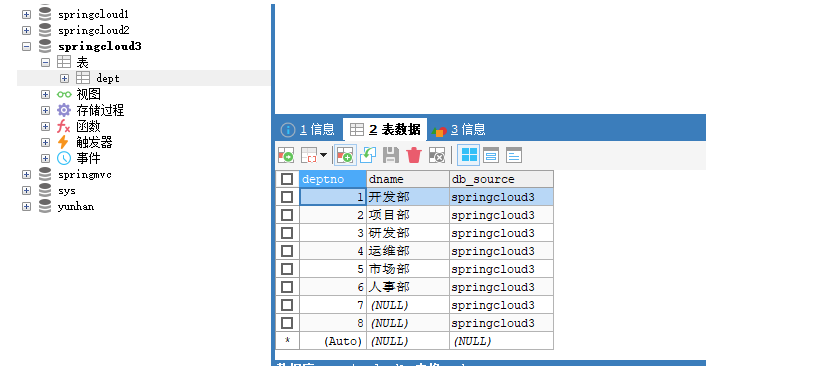Click the springcloud1 database icon
Viewport: 834px width, 372px height.
(x=45, y=14)
